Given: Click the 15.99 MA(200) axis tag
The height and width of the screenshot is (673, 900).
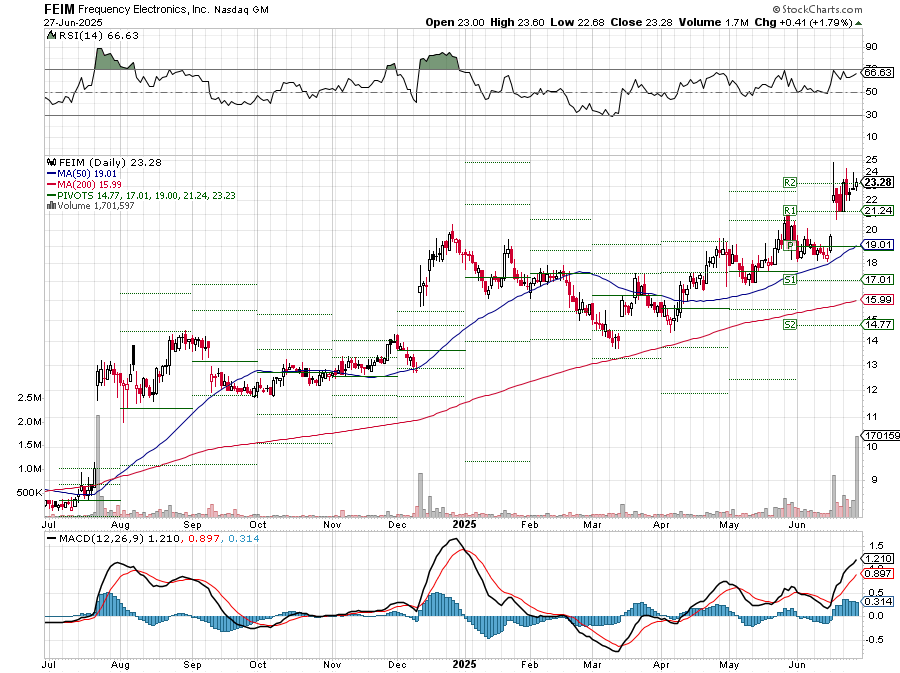Looking at the screenshot, I should point(878,299).
